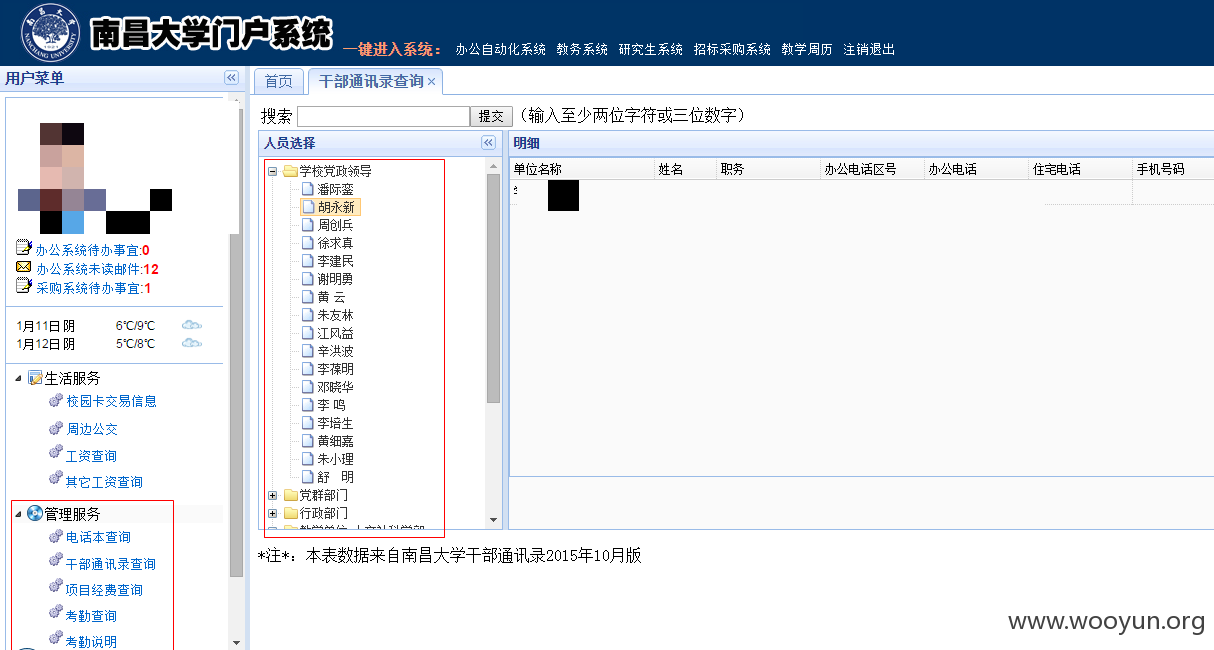Viewport: 1214px width, 650px height.
Task: Click the gear icon next to 电话本查询
Action: click(56, 537)
